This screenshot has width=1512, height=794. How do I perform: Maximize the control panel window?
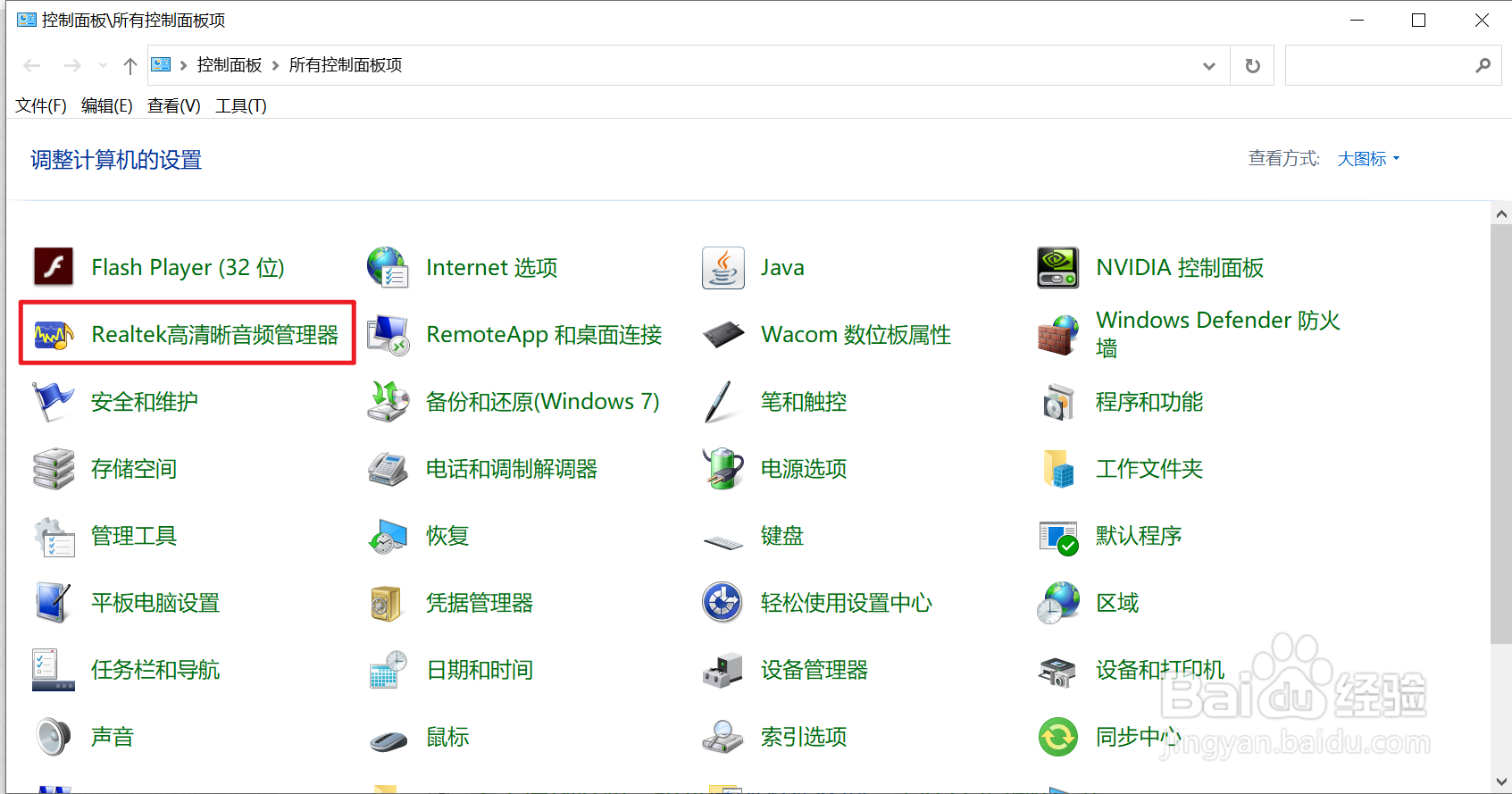[1418, 20]
